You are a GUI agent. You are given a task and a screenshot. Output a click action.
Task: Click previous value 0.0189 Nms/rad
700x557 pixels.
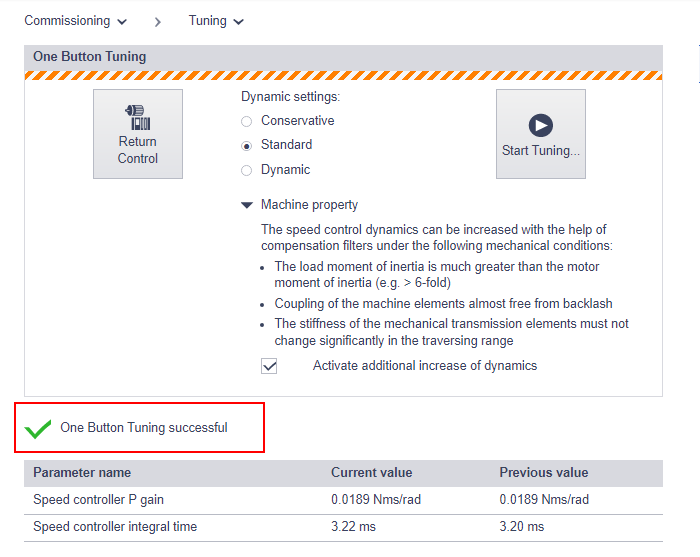(x=544, y=499)
